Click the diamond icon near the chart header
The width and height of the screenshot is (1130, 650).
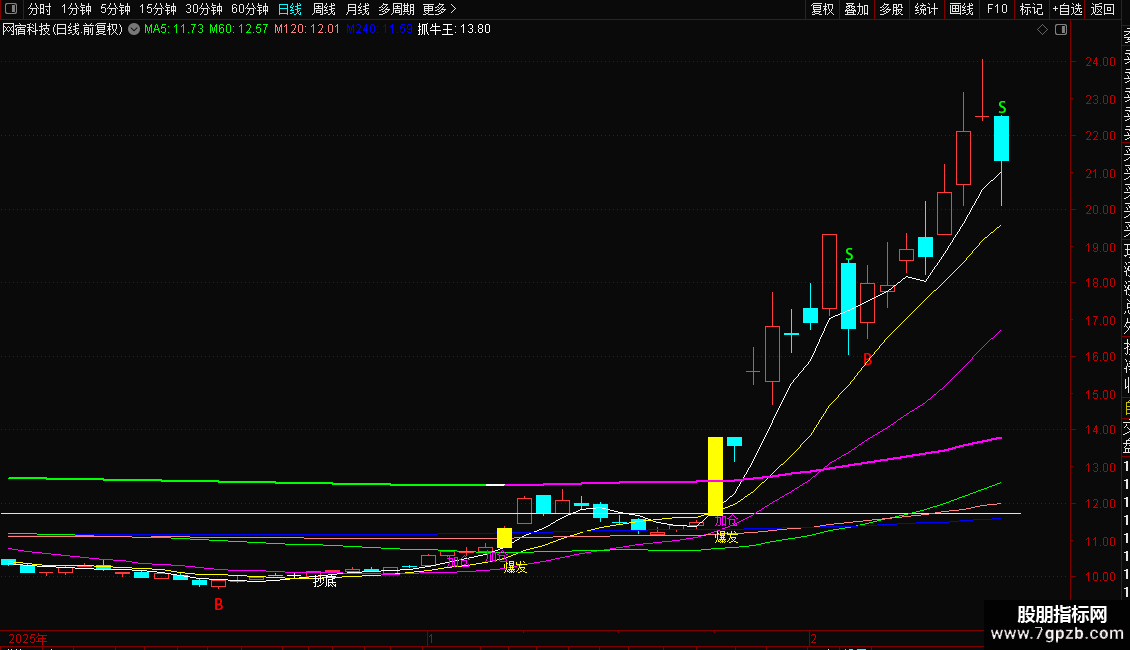1042,30
